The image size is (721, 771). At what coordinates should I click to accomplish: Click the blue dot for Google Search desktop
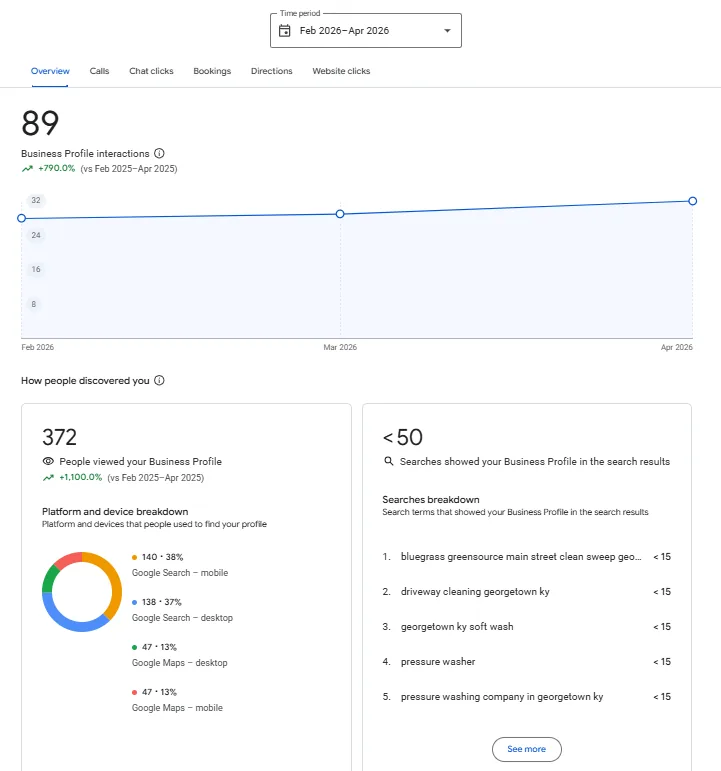pyautogui.click(x=134, y=602)
